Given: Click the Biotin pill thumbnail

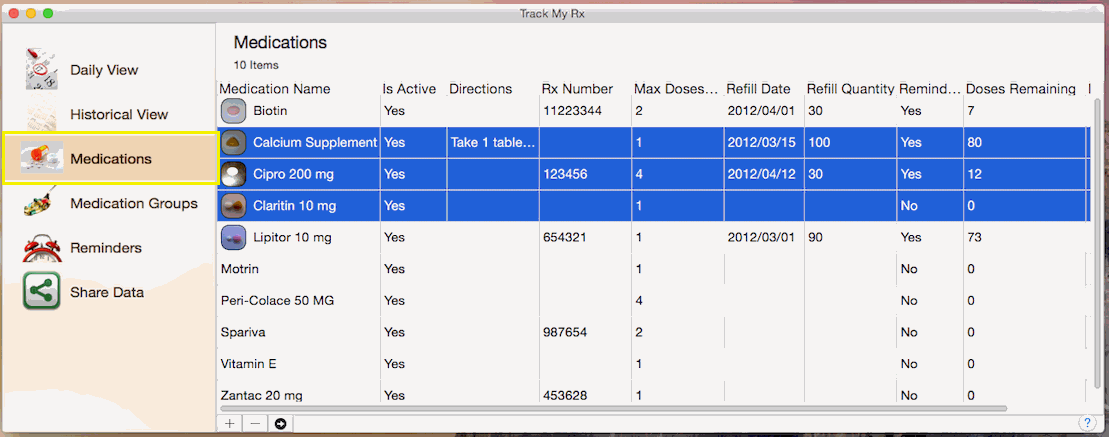Looking at the screenshot, I should tap(233, 111).
